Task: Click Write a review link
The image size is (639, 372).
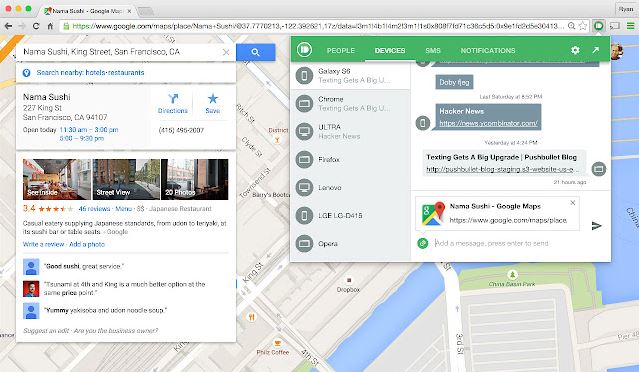Action: point(44,244)
